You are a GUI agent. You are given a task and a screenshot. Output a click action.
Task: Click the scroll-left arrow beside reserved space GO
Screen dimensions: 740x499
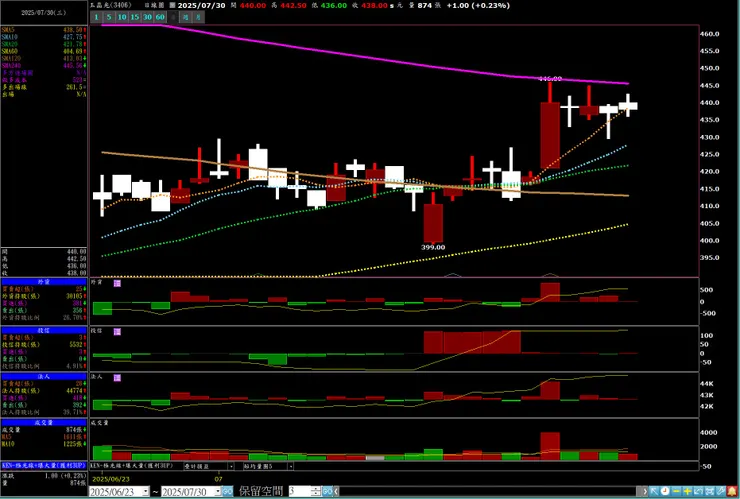[336, 491]
